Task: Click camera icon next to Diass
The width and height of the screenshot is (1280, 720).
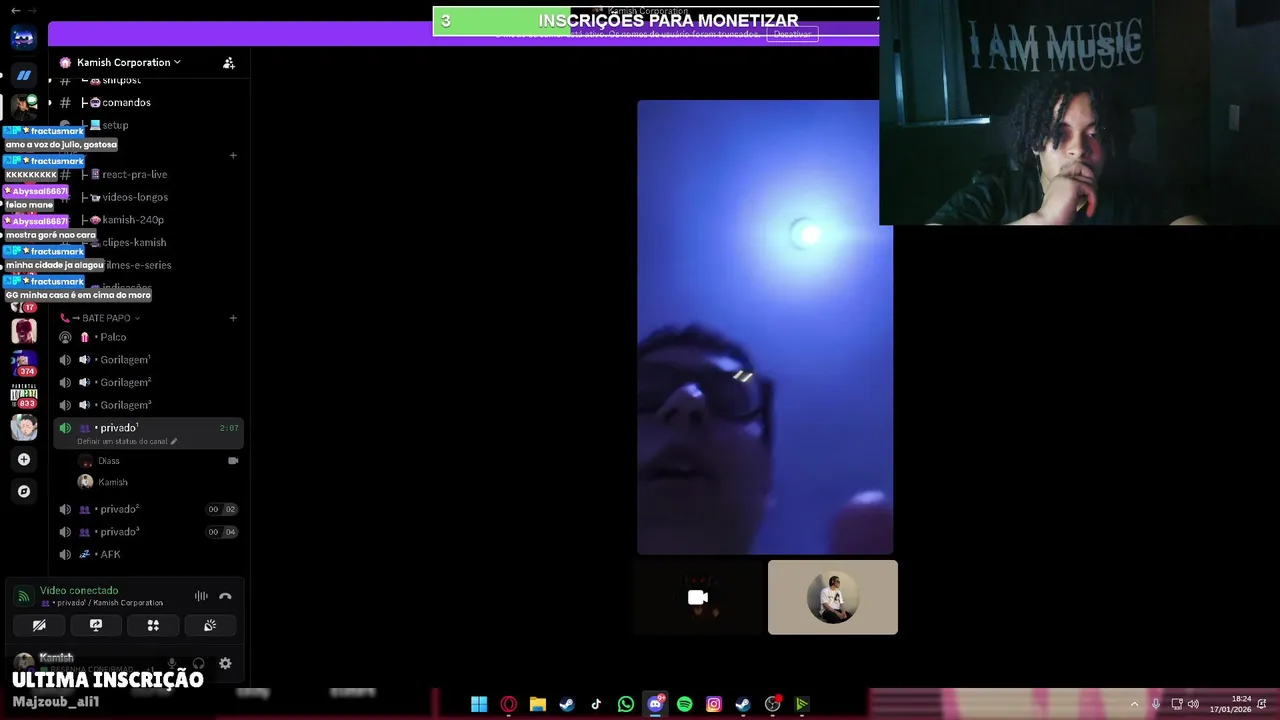Action: pos(233,461)
